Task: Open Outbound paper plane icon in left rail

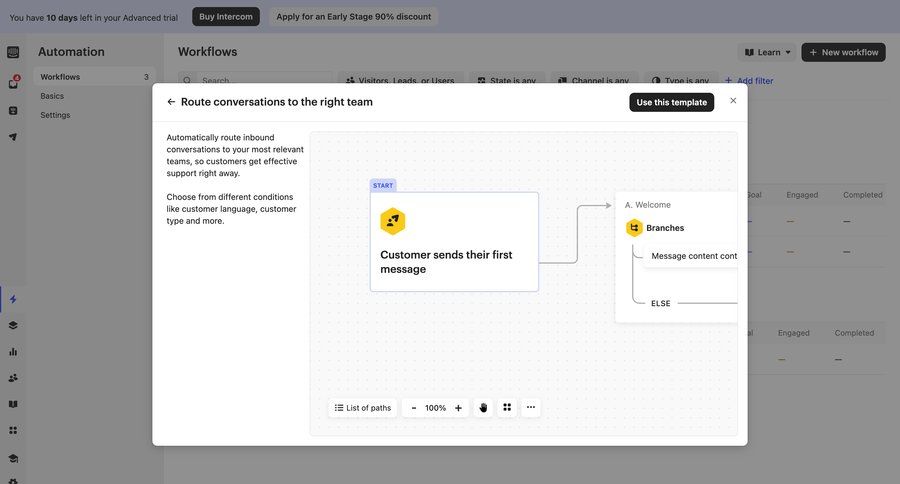Action: (x=13, y=137)
